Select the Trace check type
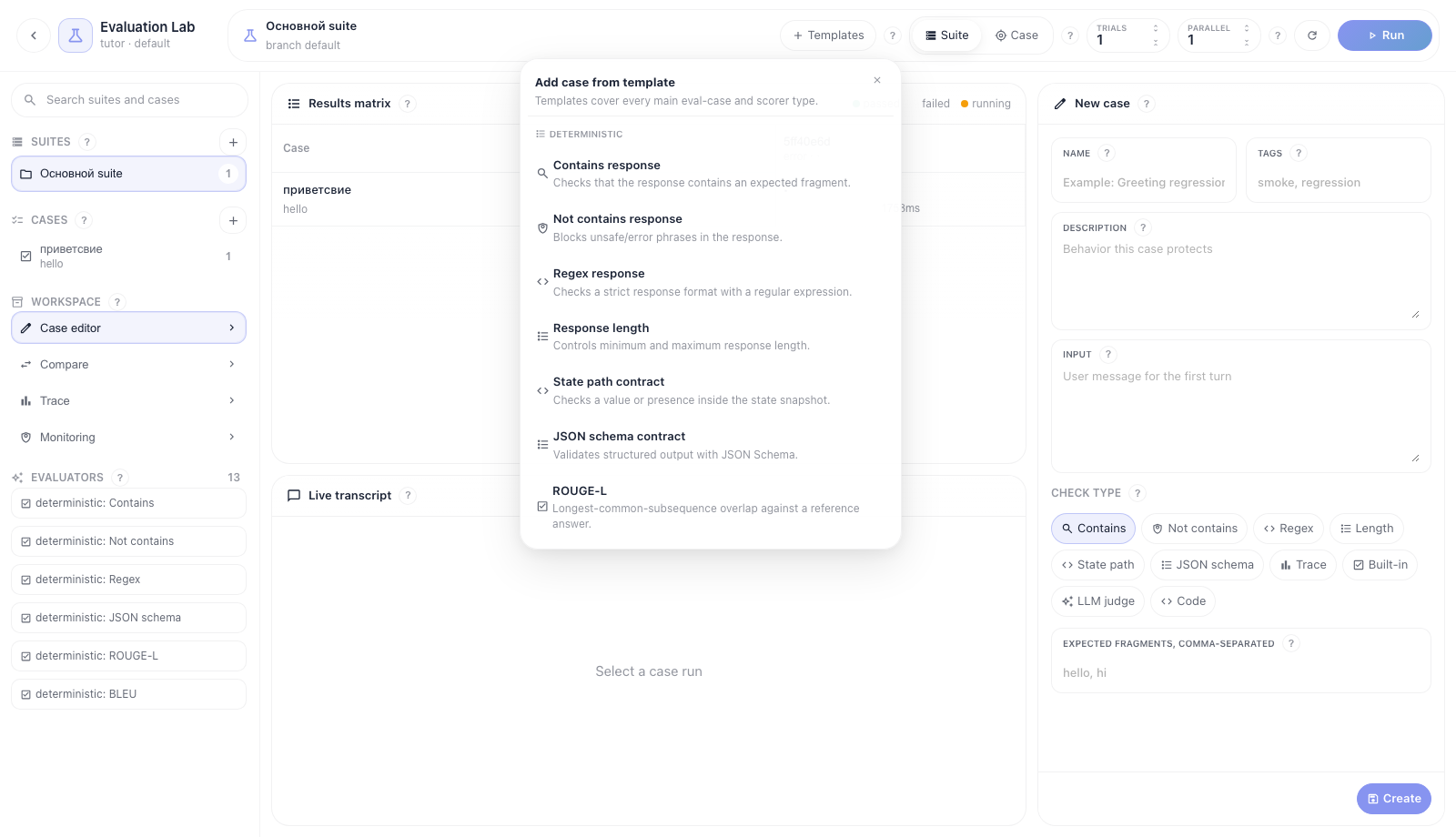 [1303, 565]
